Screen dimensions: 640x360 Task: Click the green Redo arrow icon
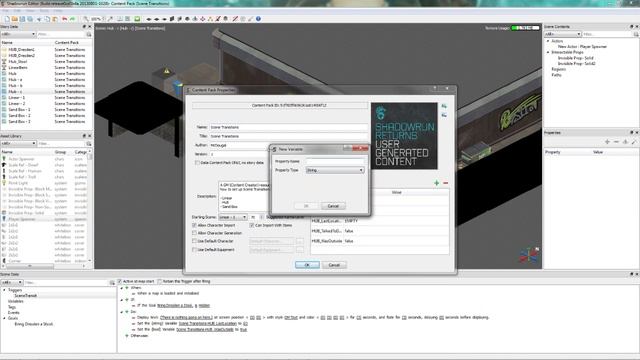coord(73,19)
